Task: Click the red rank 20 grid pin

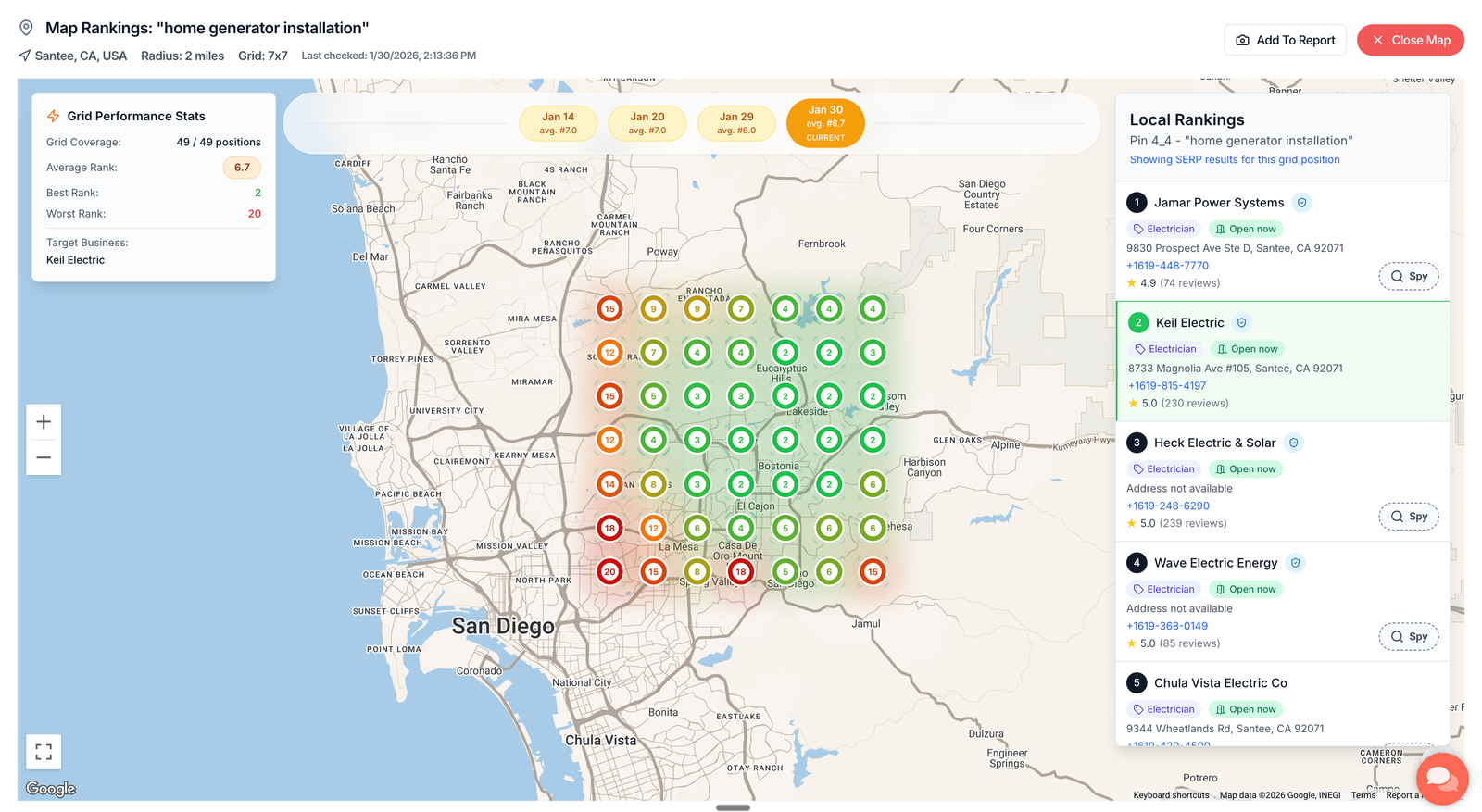Action: [x=609, y=572]
